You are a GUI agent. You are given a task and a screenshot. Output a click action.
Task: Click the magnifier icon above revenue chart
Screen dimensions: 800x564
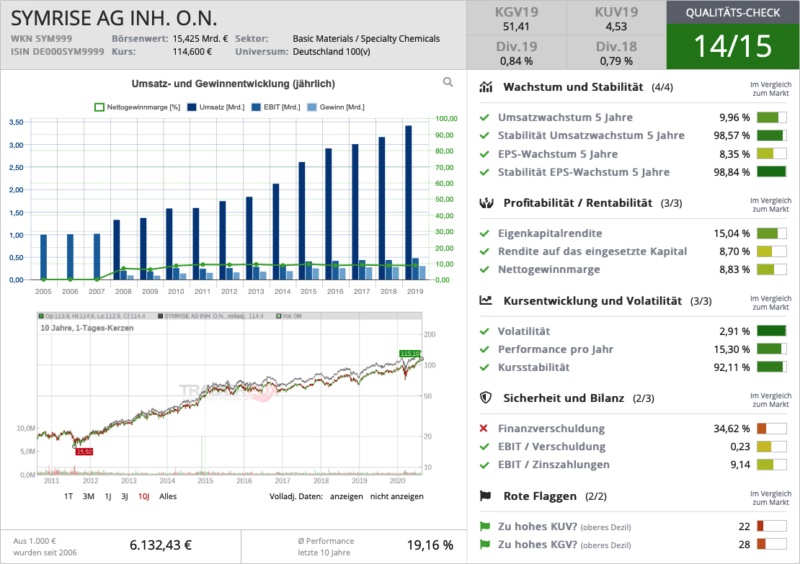click(x=448, y=82)
